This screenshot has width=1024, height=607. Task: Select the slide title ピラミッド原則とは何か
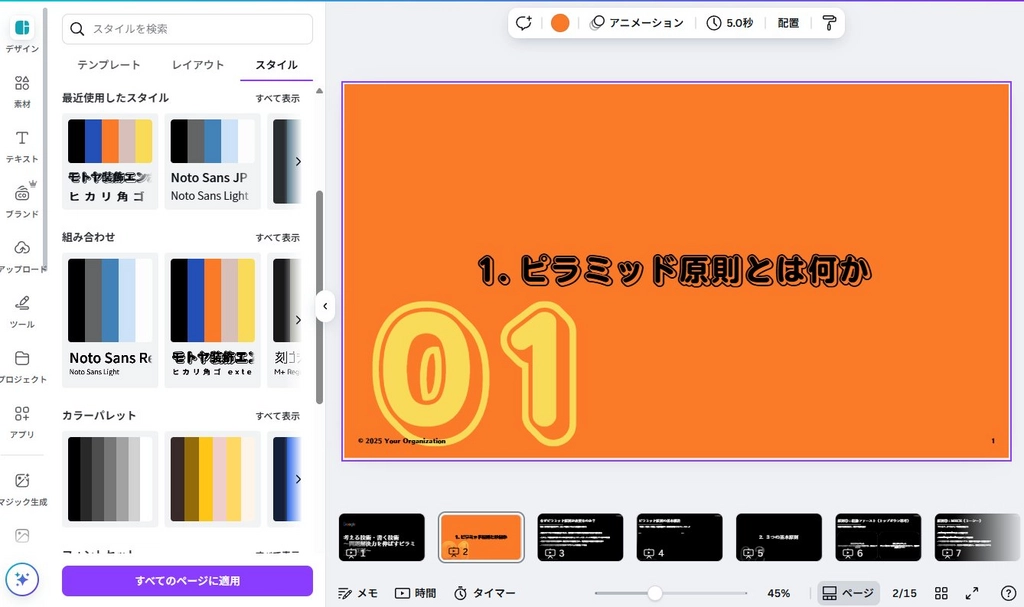[674, 271]
